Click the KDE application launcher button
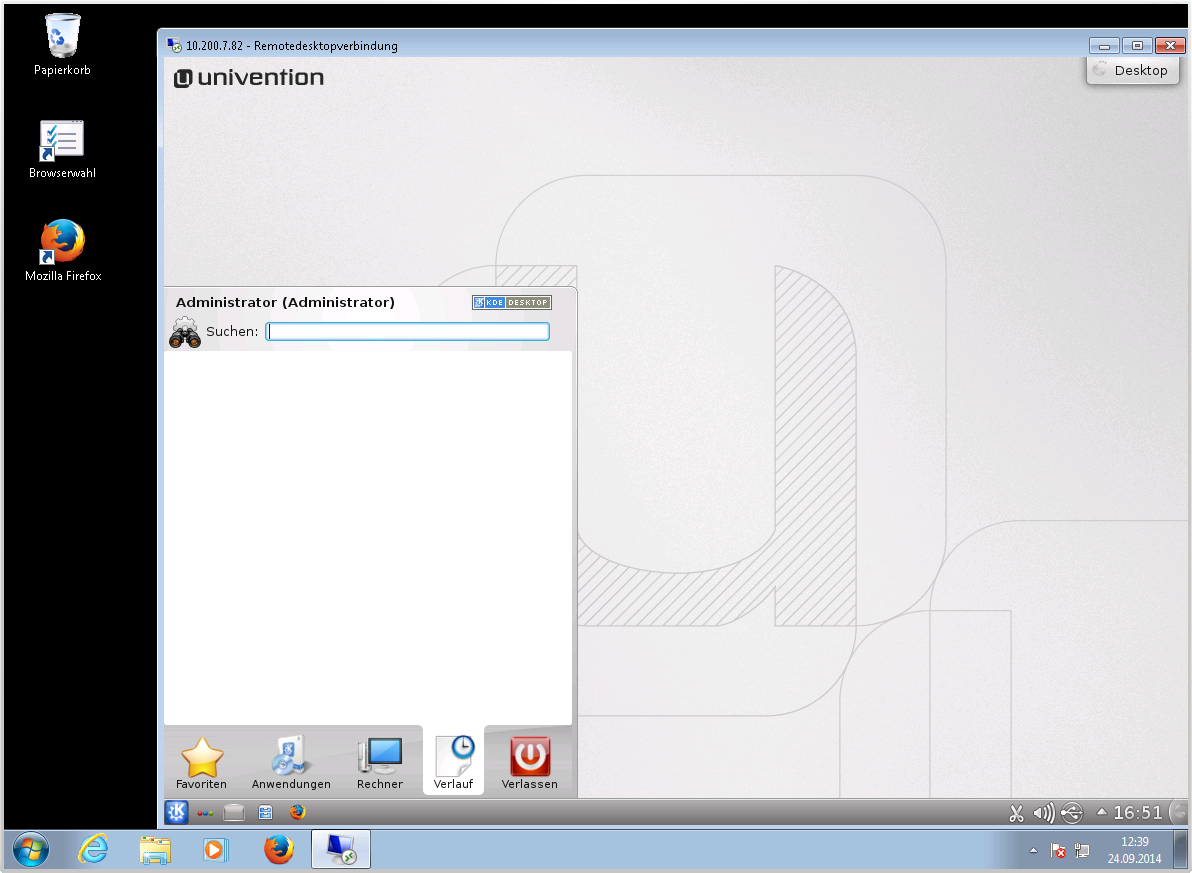 pos(176,812)
